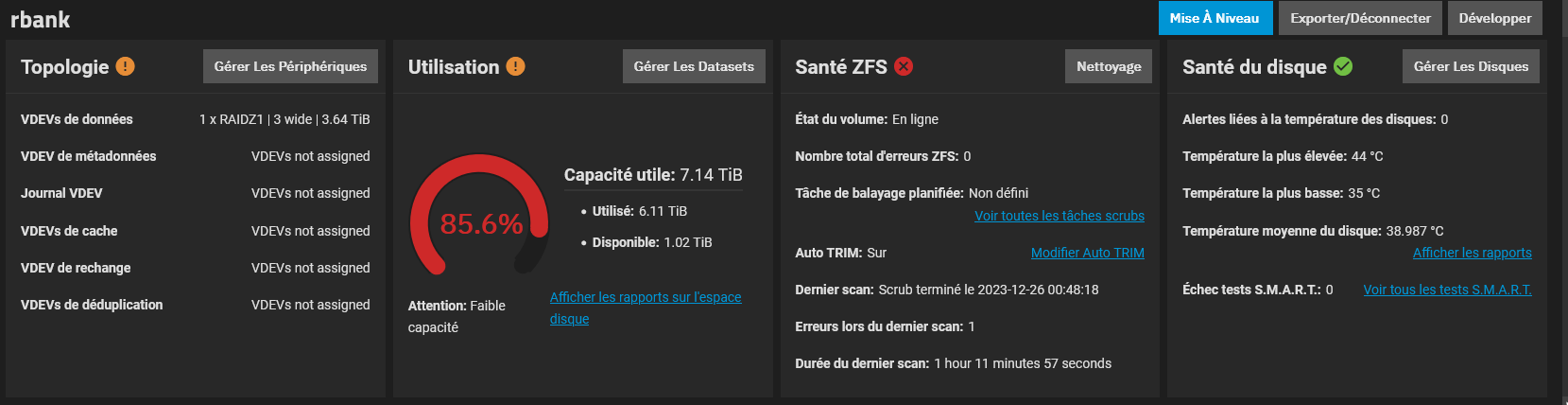Click the Utilisation warning status icon
The image size is (1568, 405).
[x=515, y=66]
